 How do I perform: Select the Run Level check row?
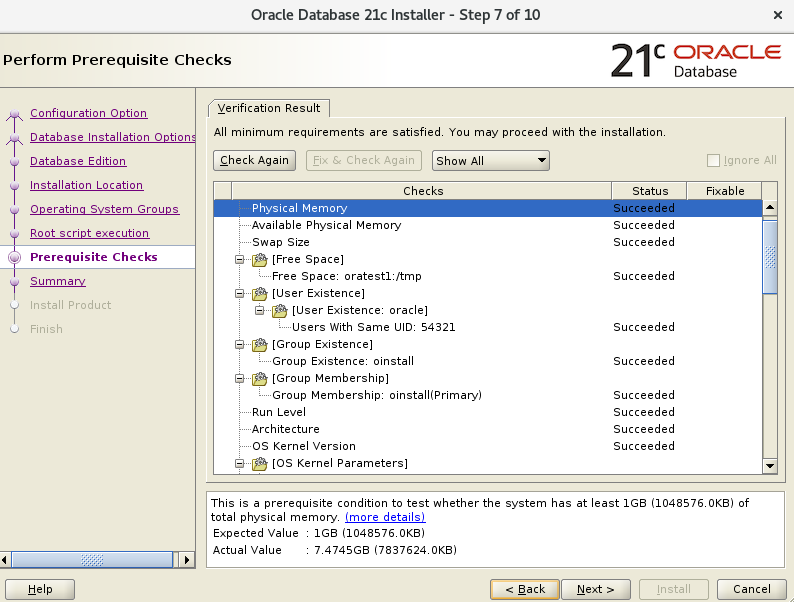(x=488, y=413)
